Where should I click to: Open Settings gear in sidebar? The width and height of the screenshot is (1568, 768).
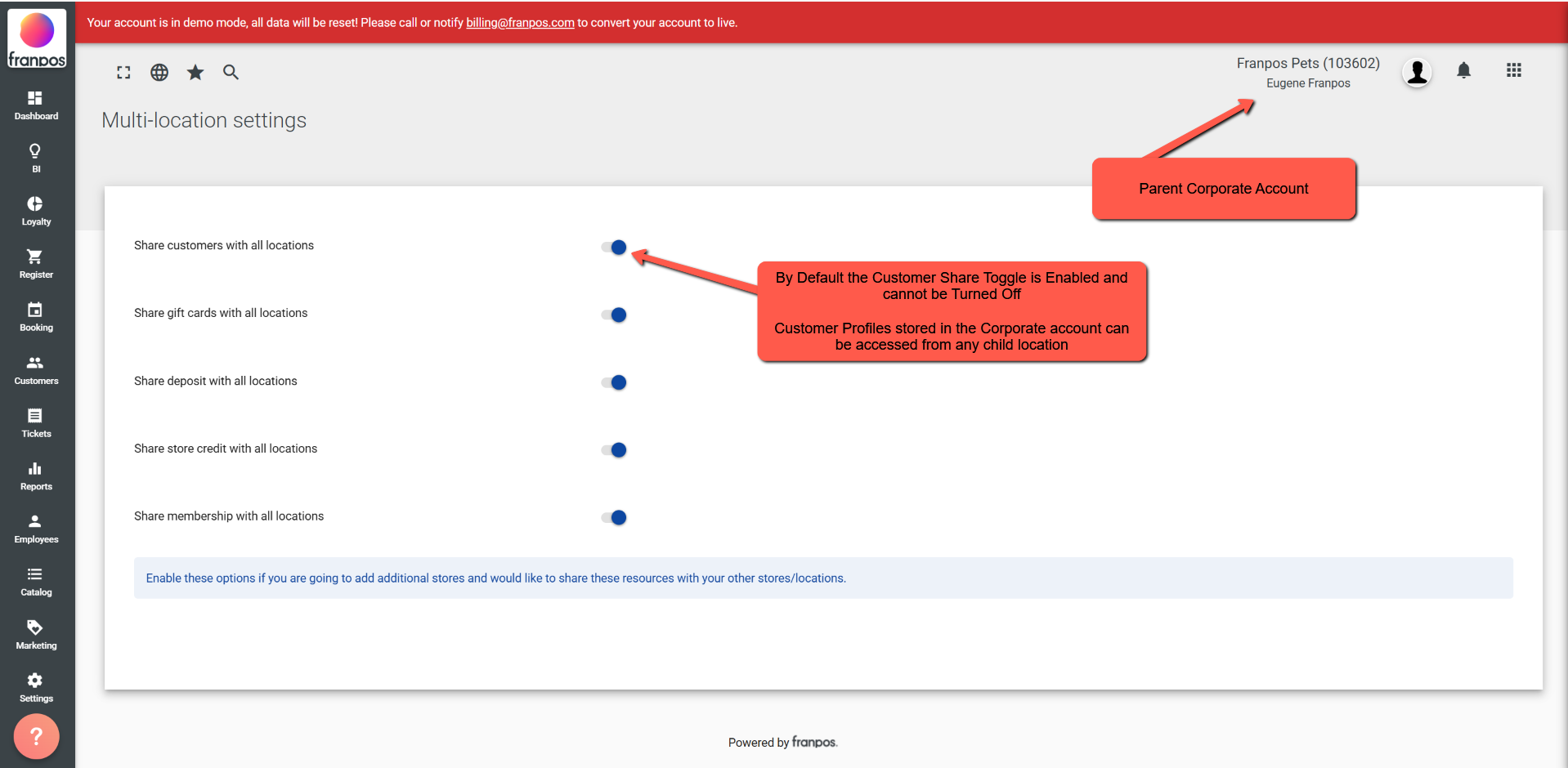(36, 689)
